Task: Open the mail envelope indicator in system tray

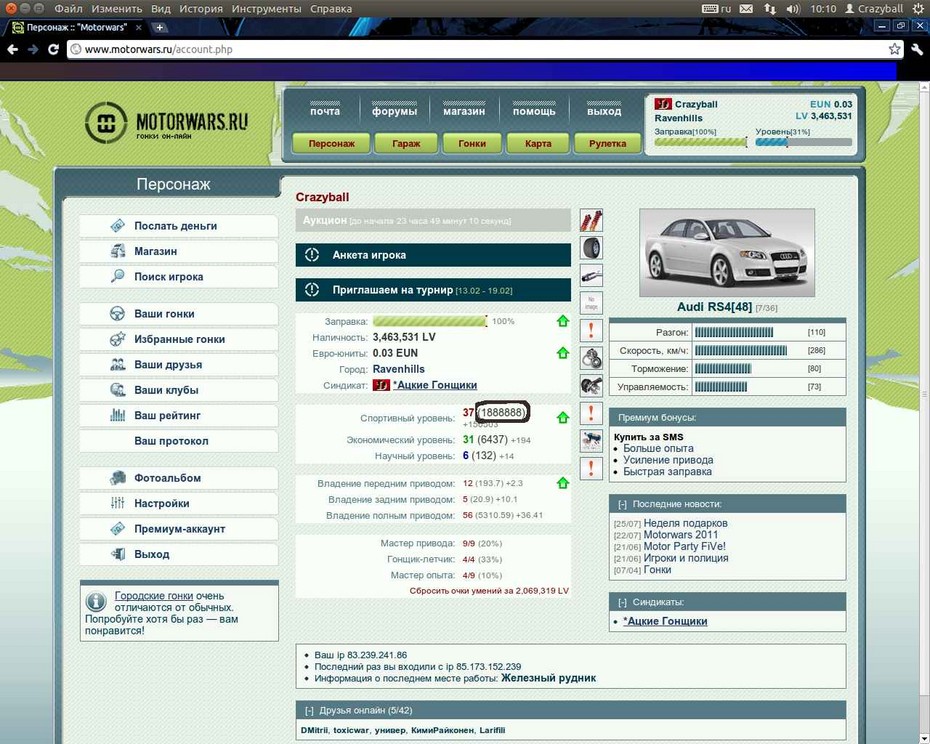Action: click(x=747, y=9)
